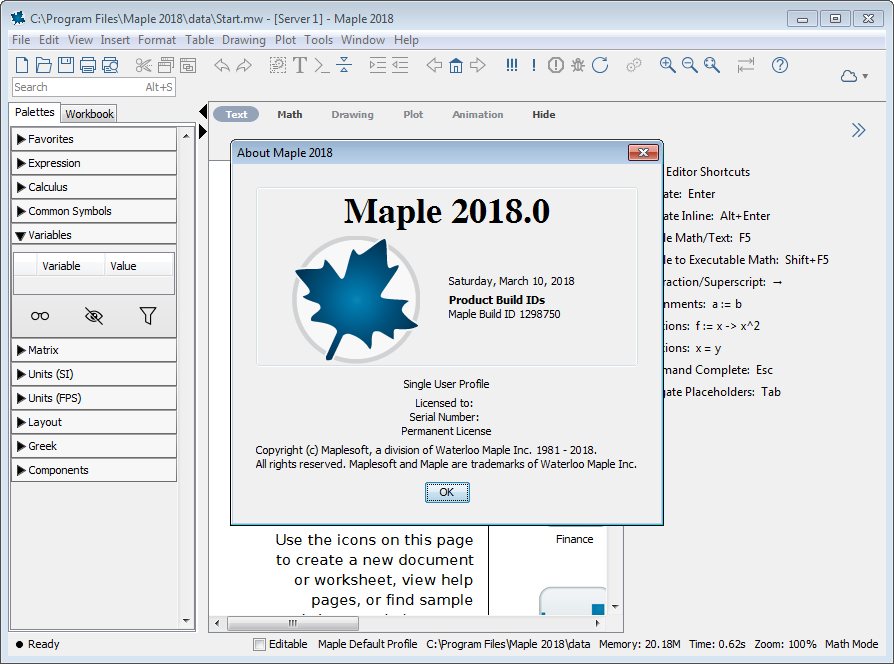
Task: Expand the Favorites palette
Action: 94,139
